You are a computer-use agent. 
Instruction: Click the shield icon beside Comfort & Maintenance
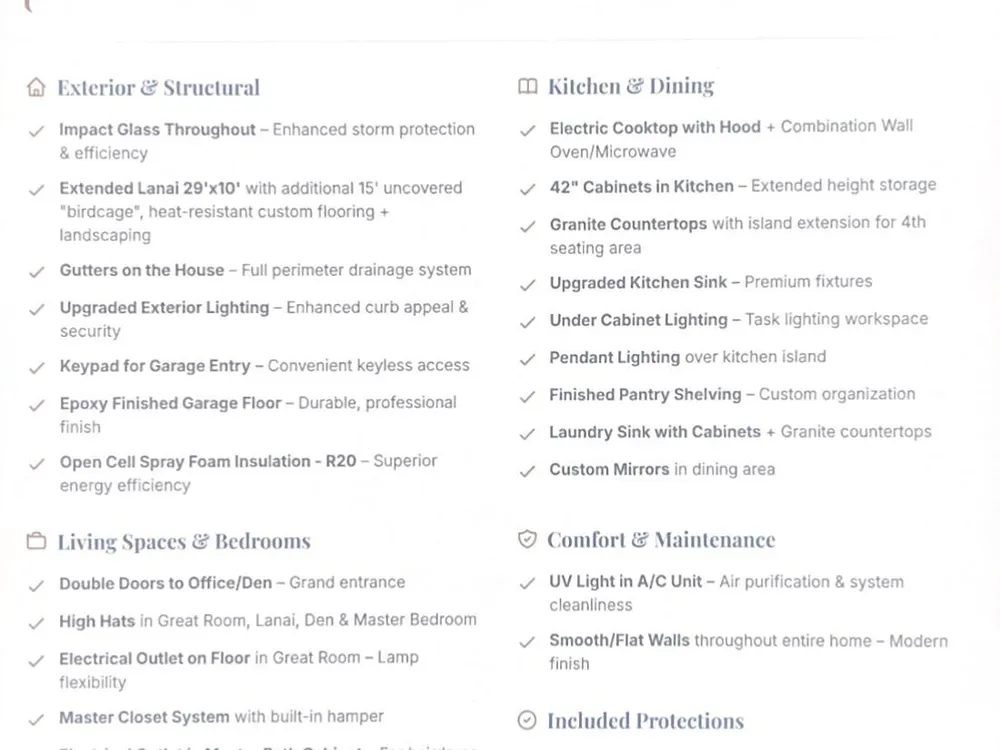point(527,540)
